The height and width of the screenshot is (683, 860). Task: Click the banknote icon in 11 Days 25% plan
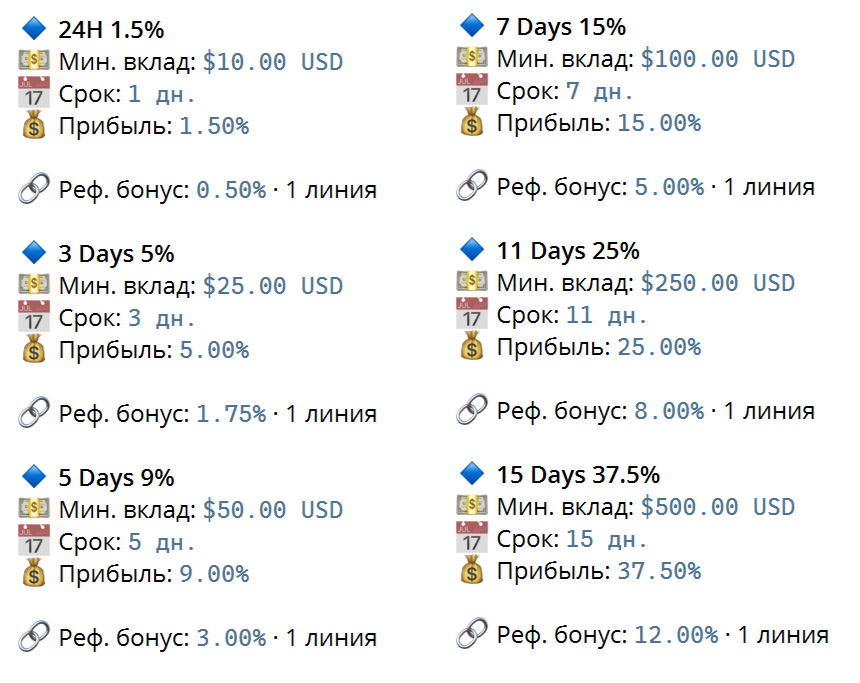pyautogui.click(x=472, y=281)
